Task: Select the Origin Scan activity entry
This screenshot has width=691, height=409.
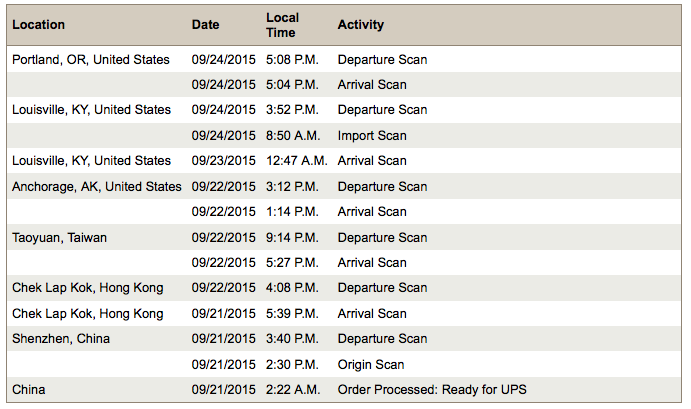Action: 371,365
